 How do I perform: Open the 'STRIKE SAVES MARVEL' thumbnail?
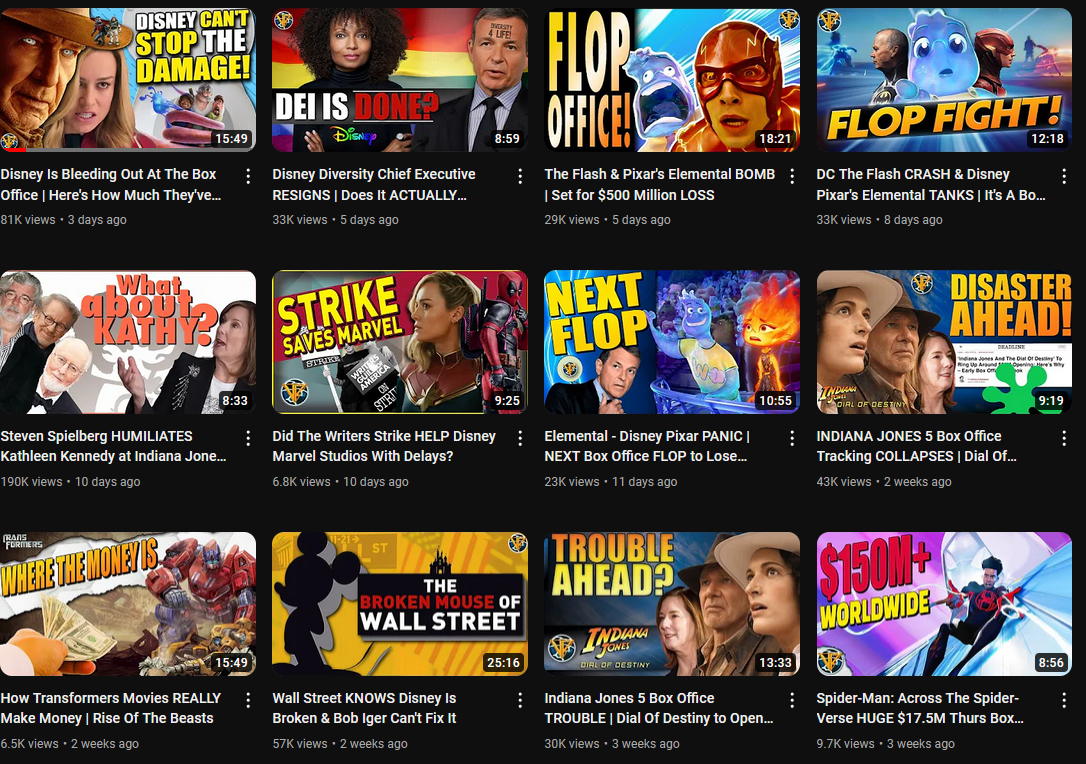coord(400,342)
